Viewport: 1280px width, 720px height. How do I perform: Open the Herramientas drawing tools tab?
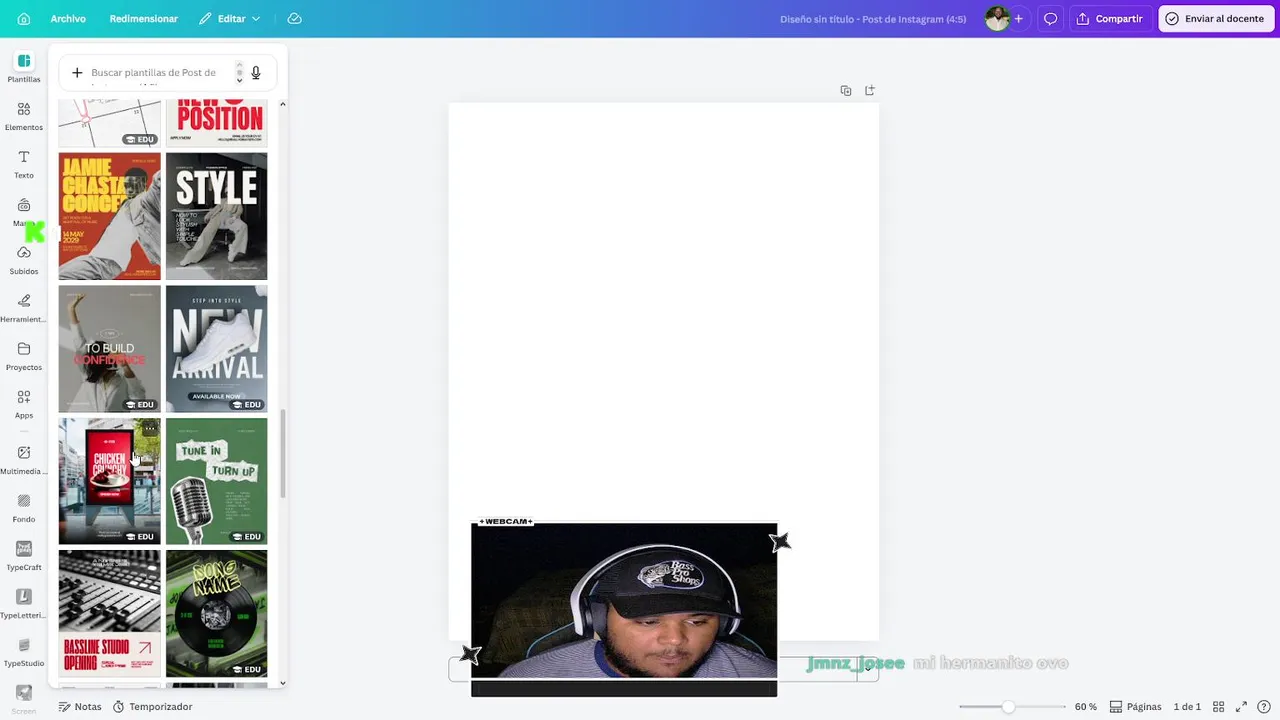(x=24, y=308)
